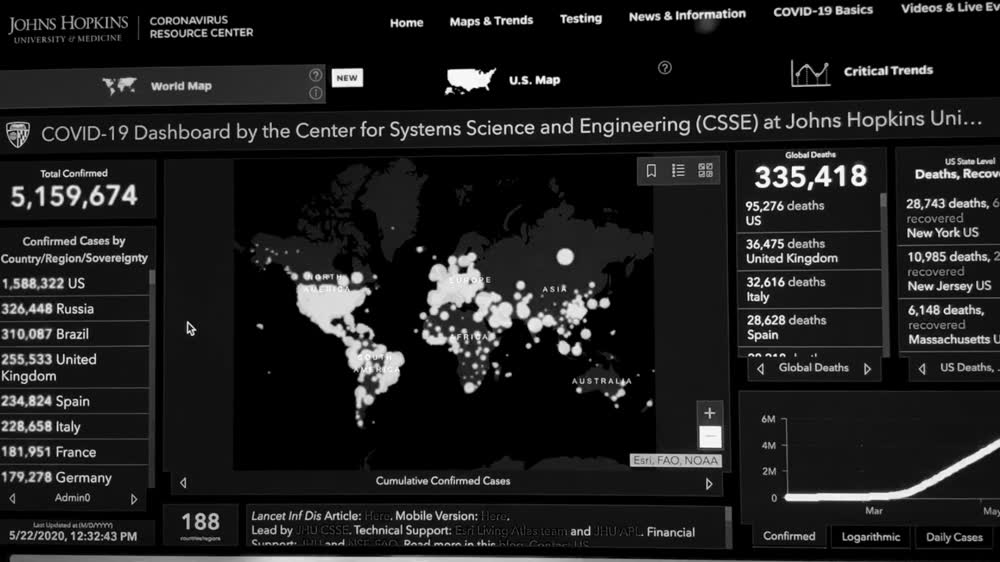Click left arrow beside US Deaths
This screenshot has width=1000, height=562.
pos(922,369)
